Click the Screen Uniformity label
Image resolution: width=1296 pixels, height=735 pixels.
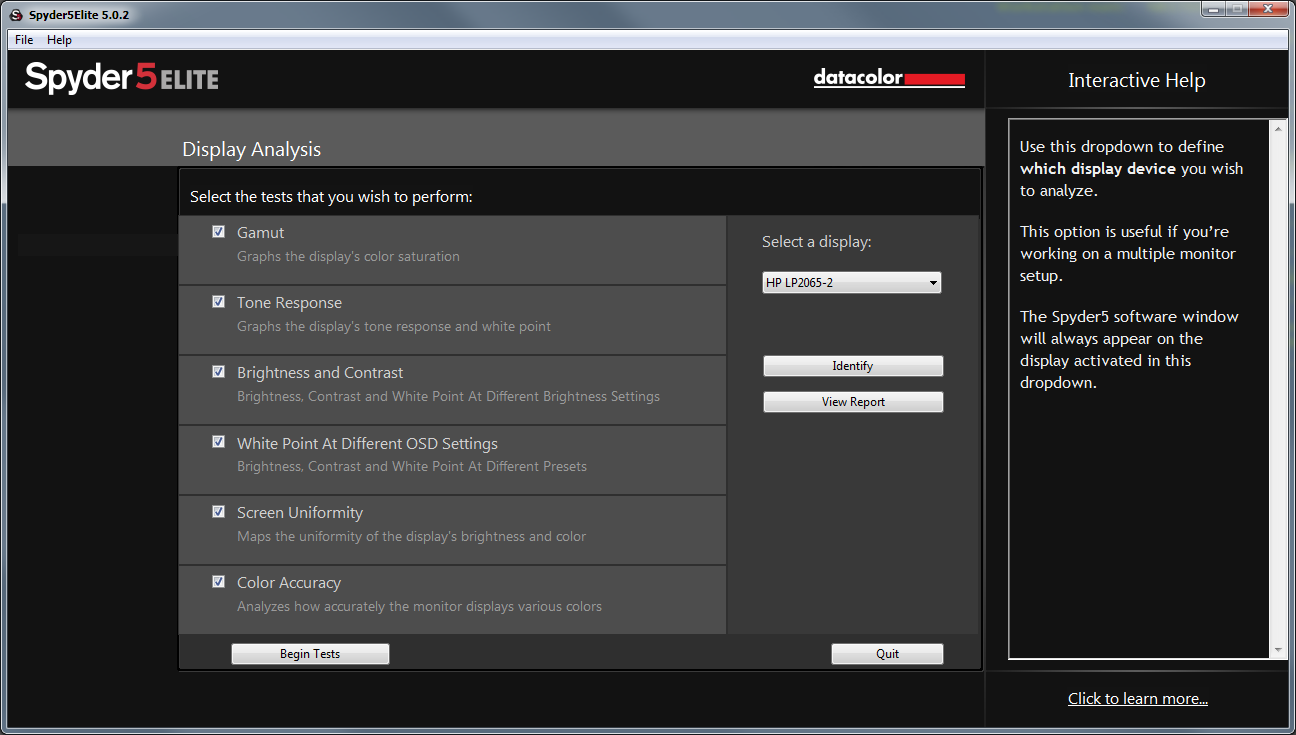click(x=300, y=513)
